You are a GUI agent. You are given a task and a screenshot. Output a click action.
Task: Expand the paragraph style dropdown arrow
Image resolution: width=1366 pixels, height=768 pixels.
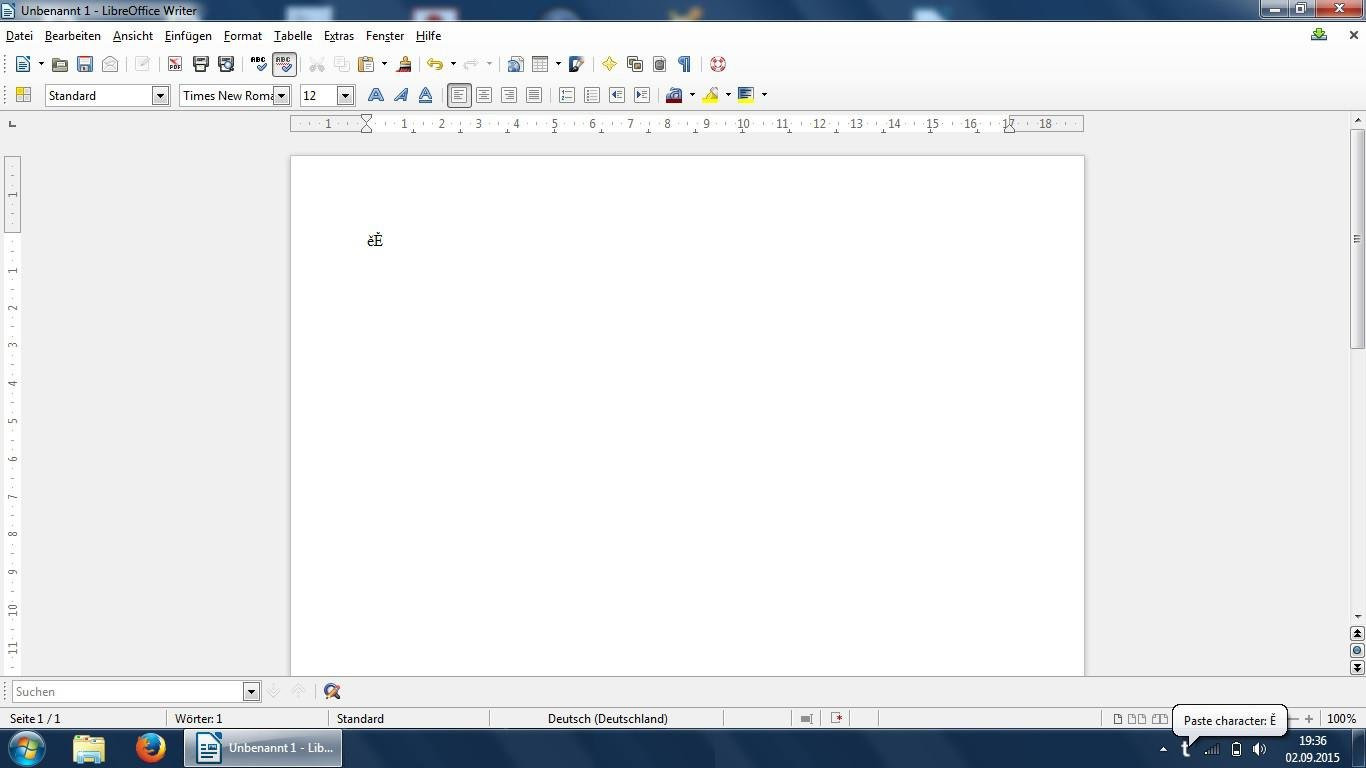click(x=160, y=95)
